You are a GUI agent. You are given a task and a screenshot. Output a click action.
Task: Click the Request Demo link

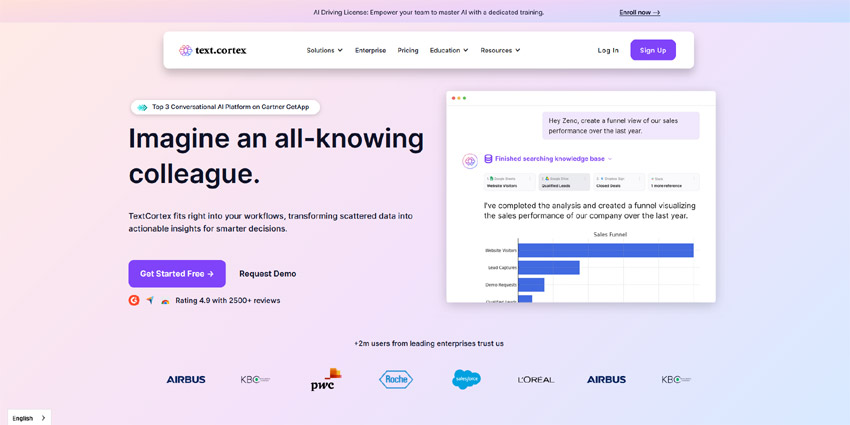(x=268, y=274)
